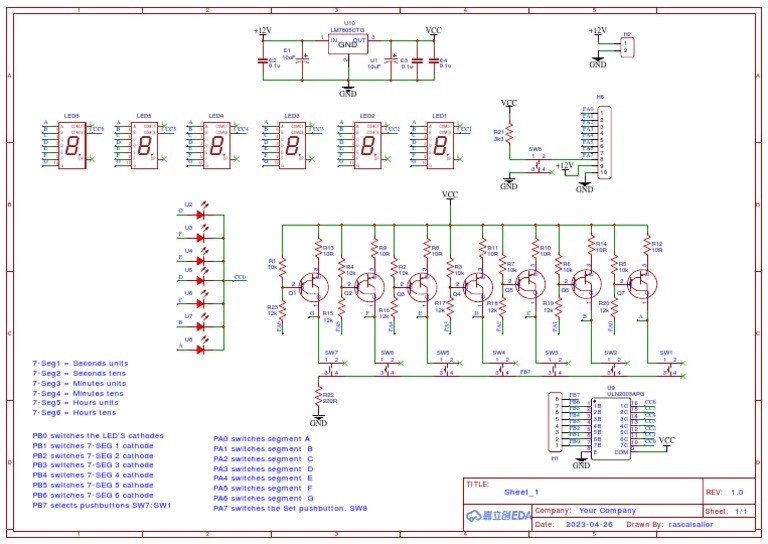Select the date '2023-04-26'
This screenshot has height=544, width=768.
[589, 524]
